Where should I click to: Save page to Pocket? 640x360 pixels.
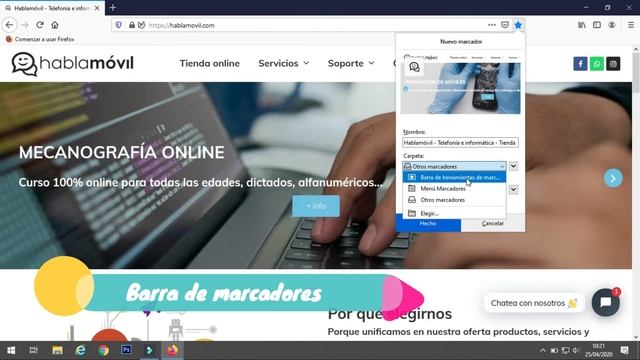(x=505, y=25)
